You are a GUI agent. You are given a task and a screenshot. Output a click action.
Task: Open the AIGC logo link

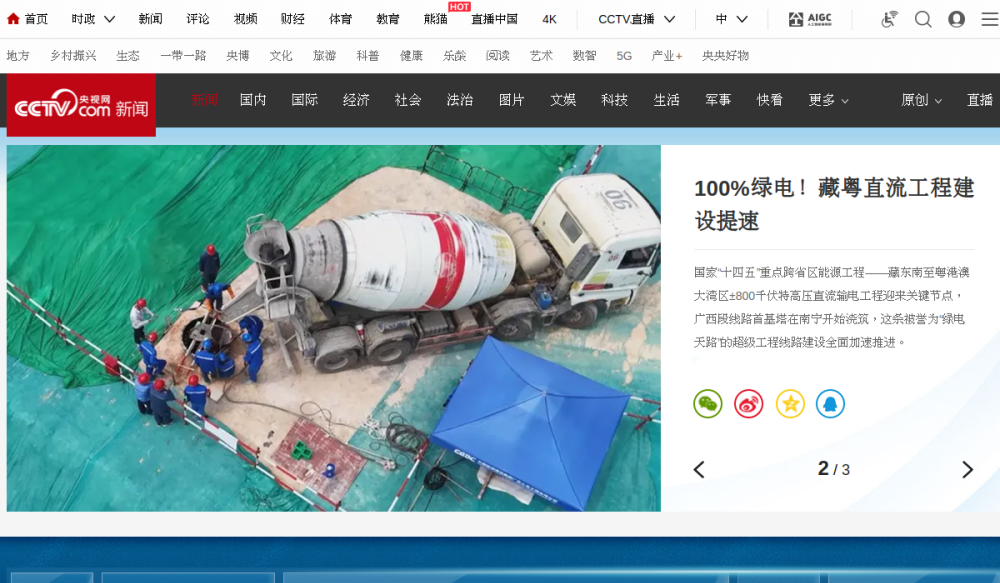(810, 19)
